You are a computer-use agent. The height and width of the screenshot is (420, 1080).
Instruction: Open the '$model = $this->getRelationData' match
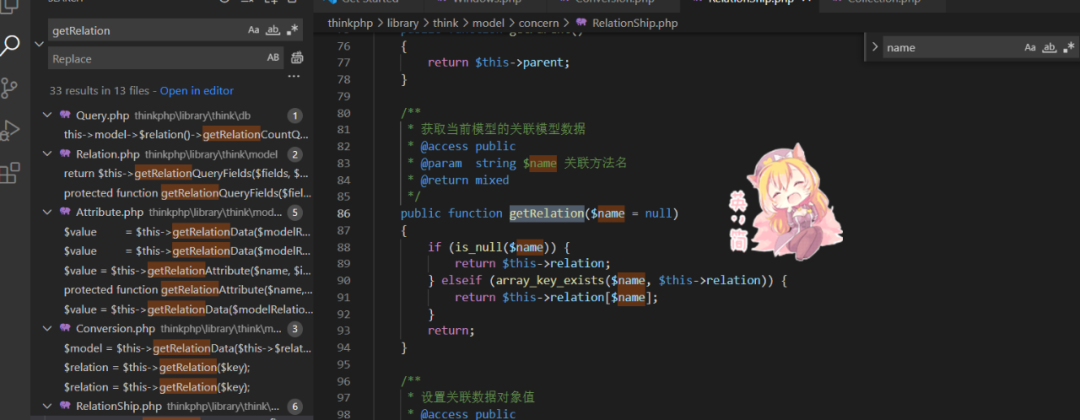coord(187,348)
